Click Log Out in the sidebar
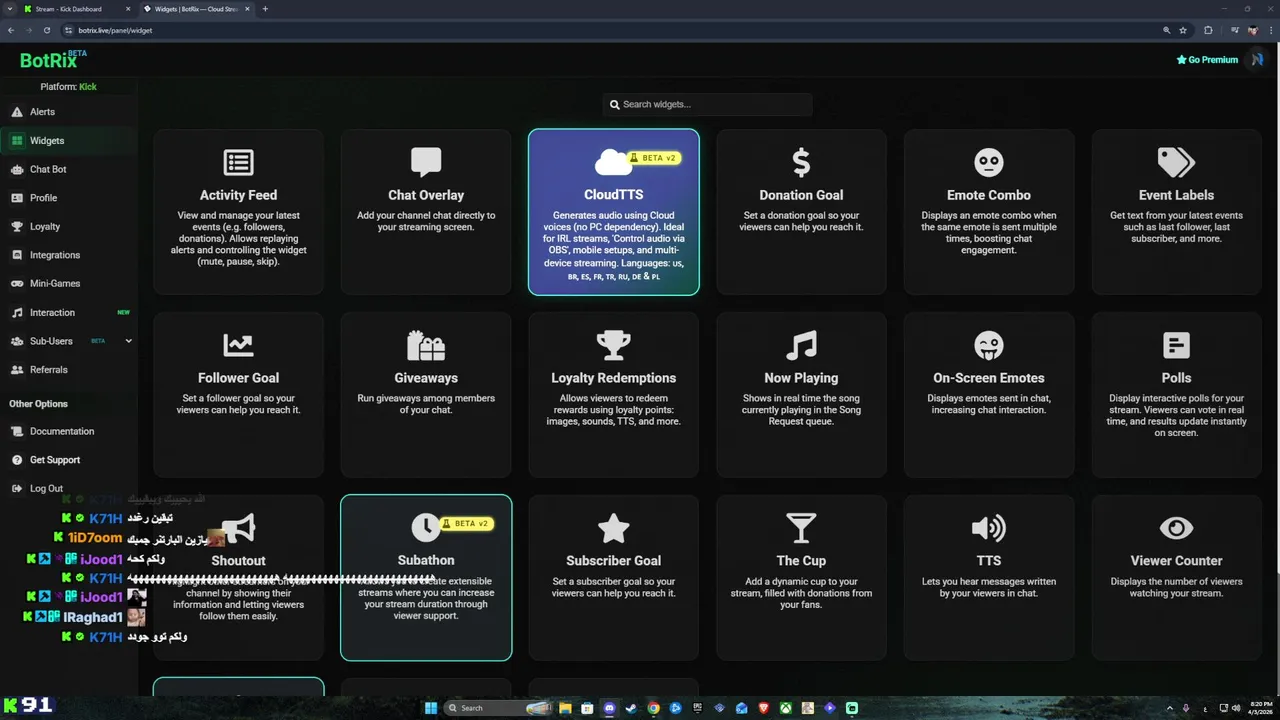Image resolution: width=1280 pixels, height=720 pixels. (x=69, y=488)
